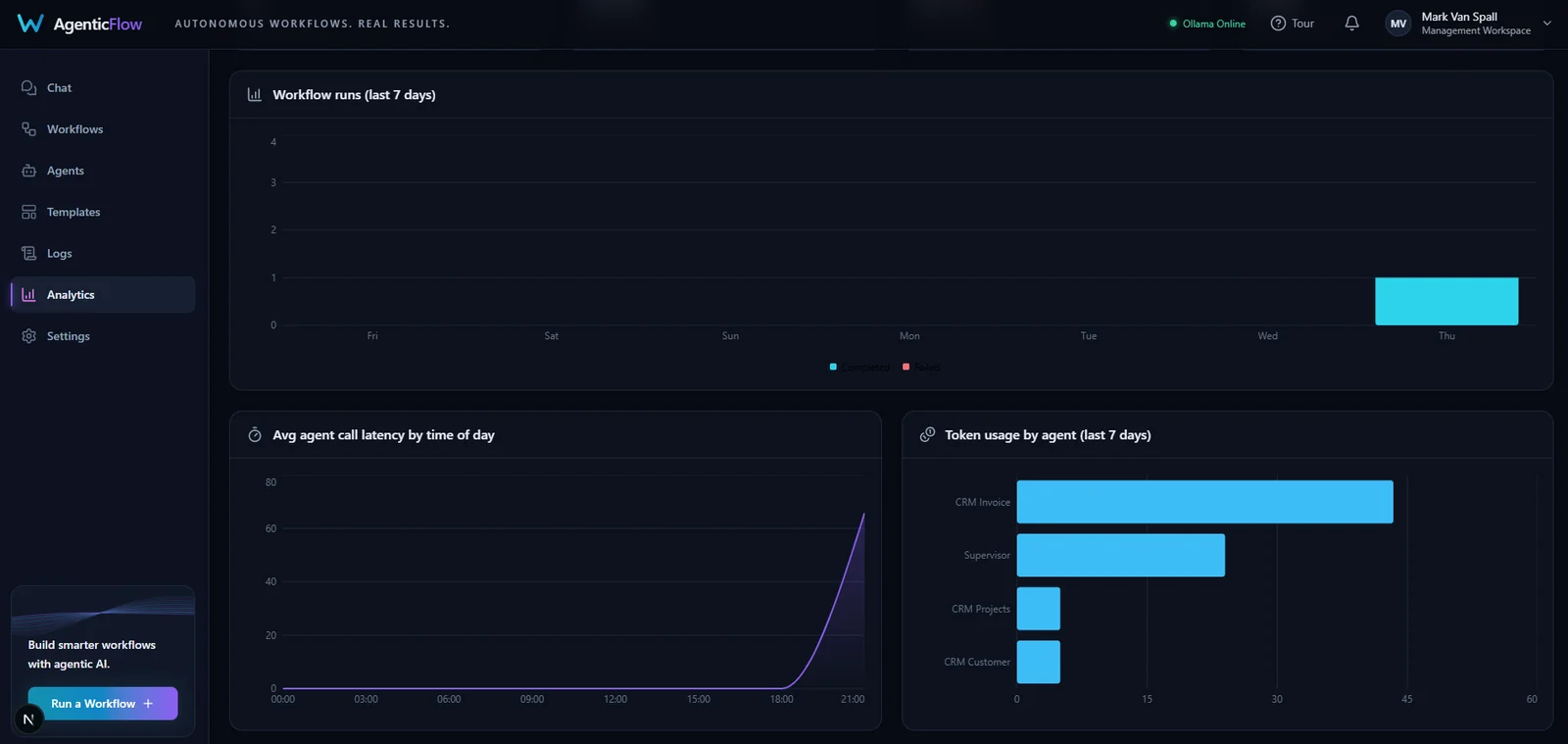Click the Supervisor token usage bar
This screenshot has width=1568, height=744.
click(x=1121, y=555)
